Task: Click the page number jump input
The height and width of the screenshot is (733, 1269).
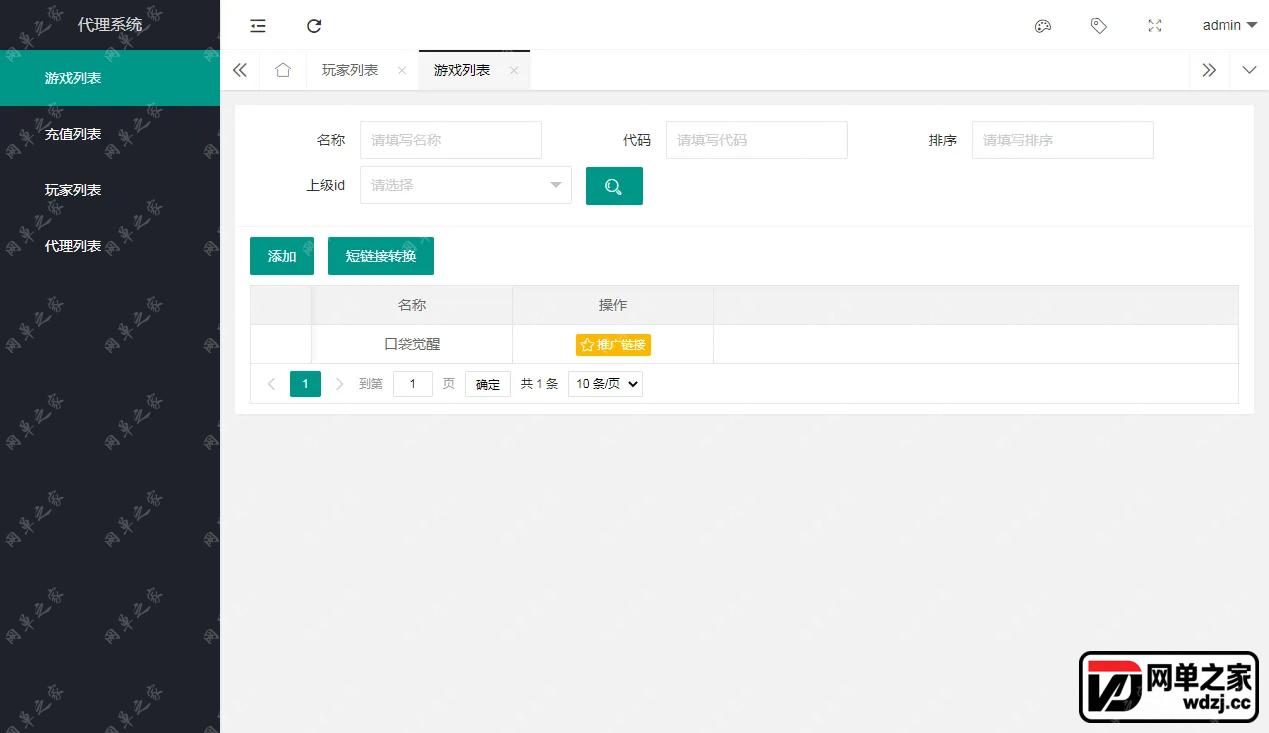Action: coord(413,384)
